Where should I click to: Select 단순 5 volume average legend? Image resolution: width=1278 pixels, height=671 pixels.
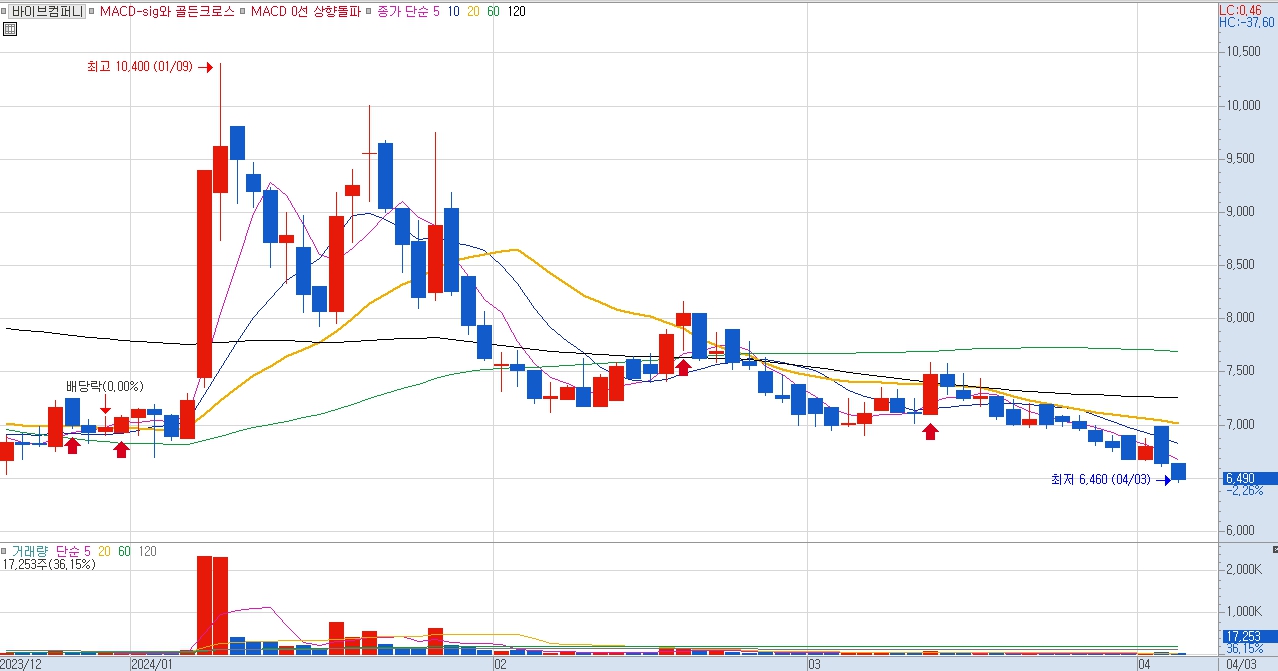click(x=73, y=551)
